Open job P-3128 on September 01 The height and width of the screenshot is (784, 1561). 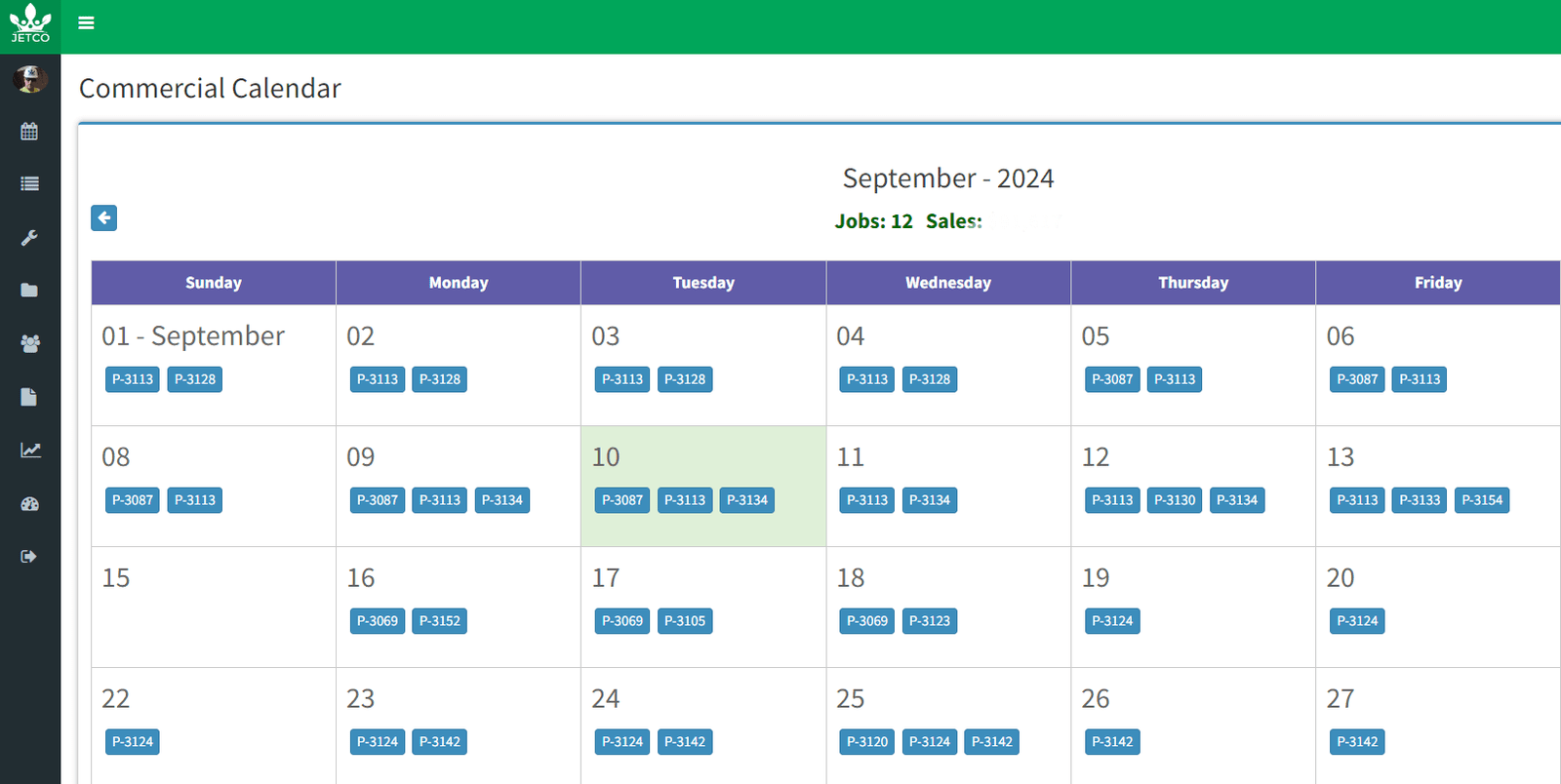click(195, 379)
